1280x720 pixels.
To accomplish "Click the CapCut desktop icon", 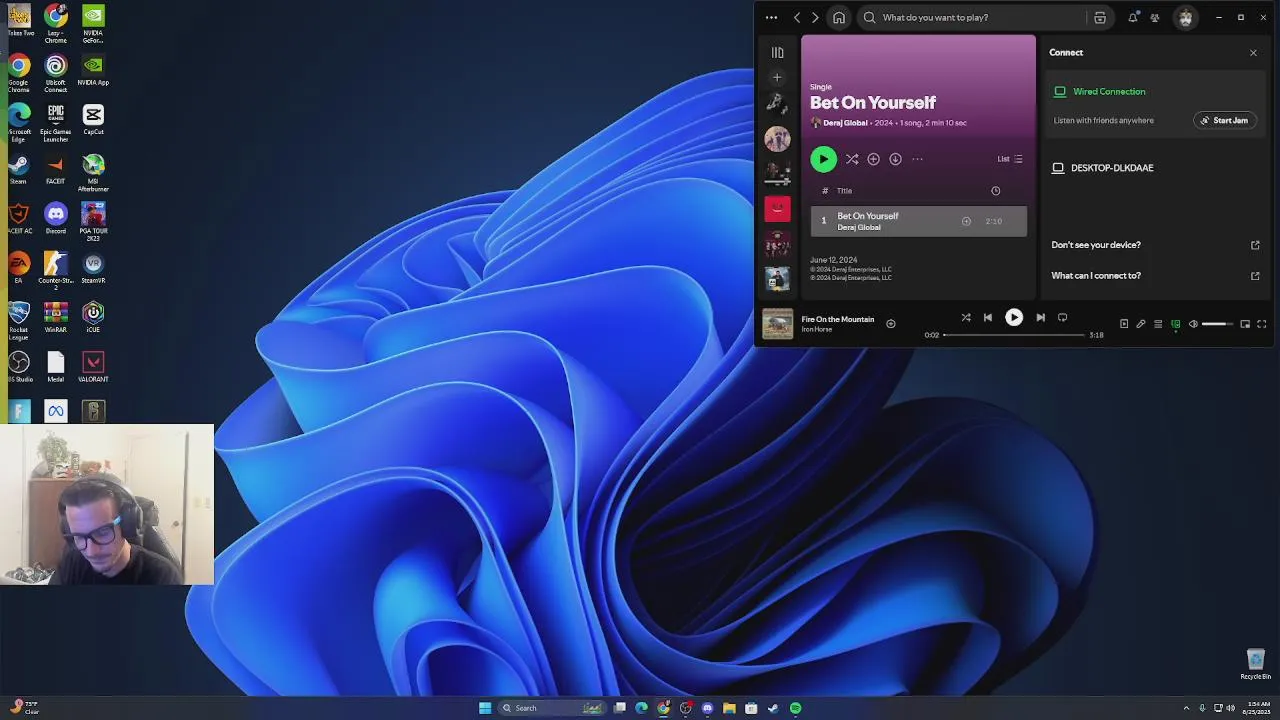I will [93, 120].
